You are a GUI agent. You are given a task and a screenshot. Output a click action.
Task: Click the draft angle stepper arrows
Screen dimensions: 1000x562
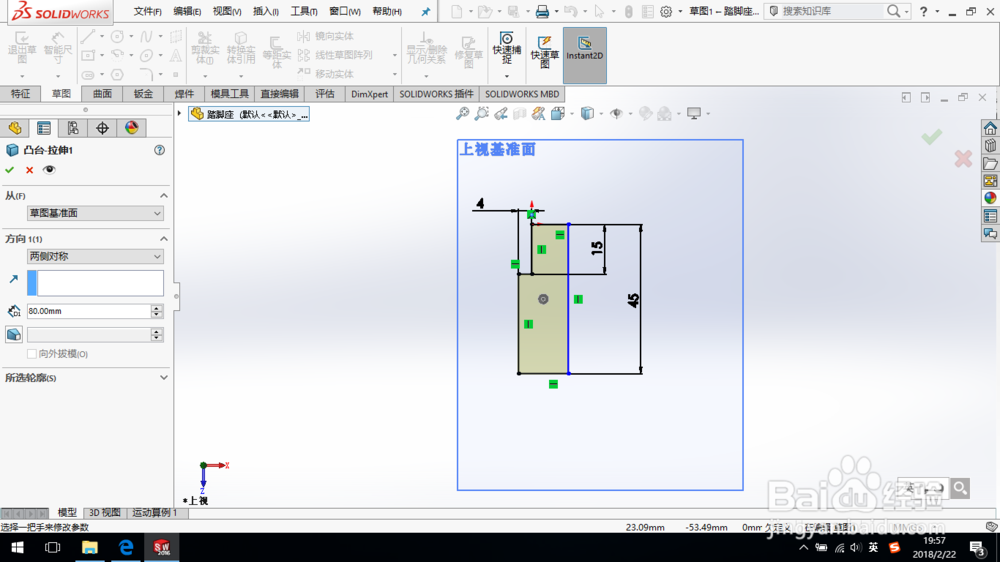click(157, 334)
